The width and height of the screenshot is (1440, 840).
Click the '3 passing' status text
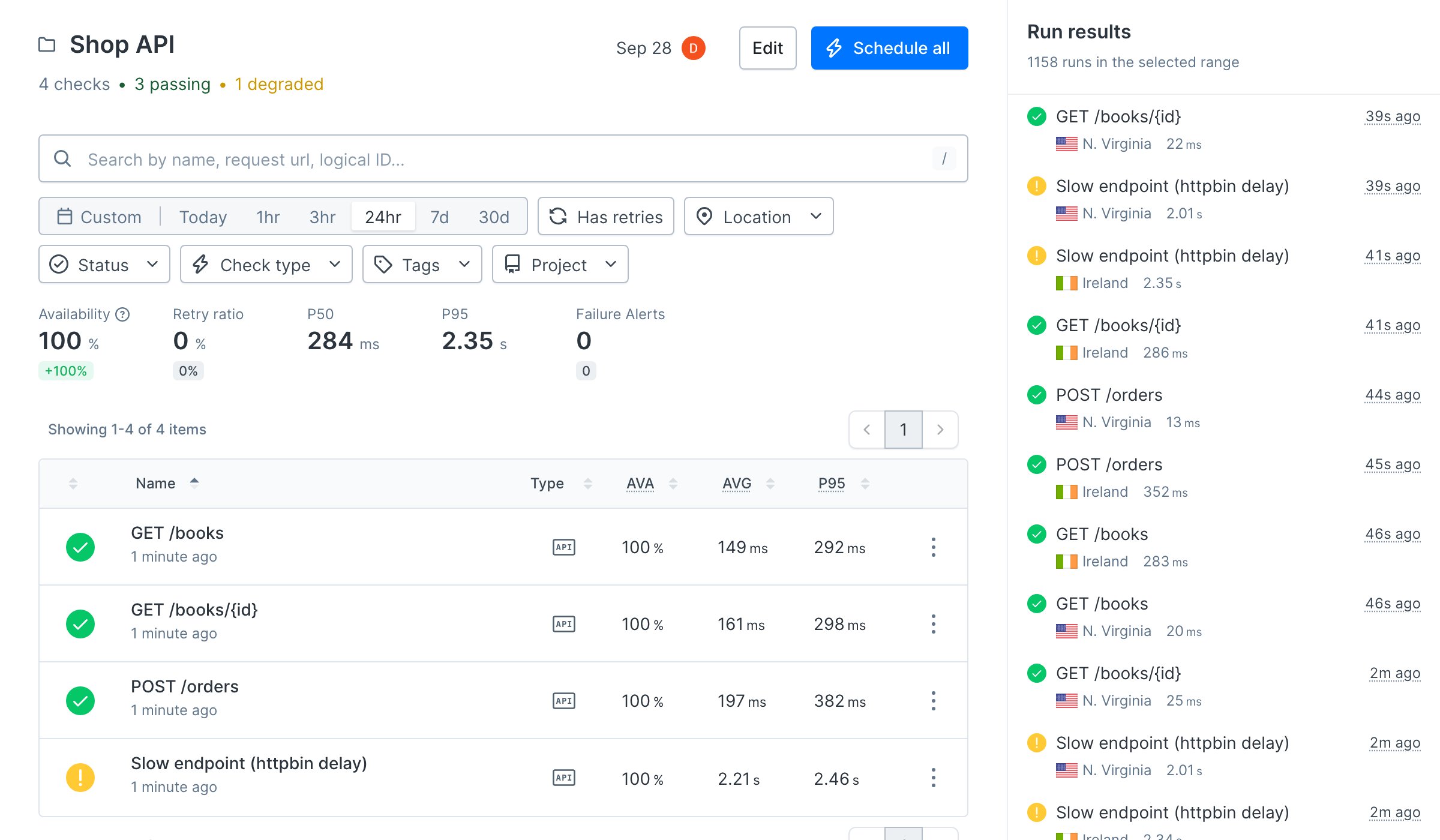(x=172, y=84)
